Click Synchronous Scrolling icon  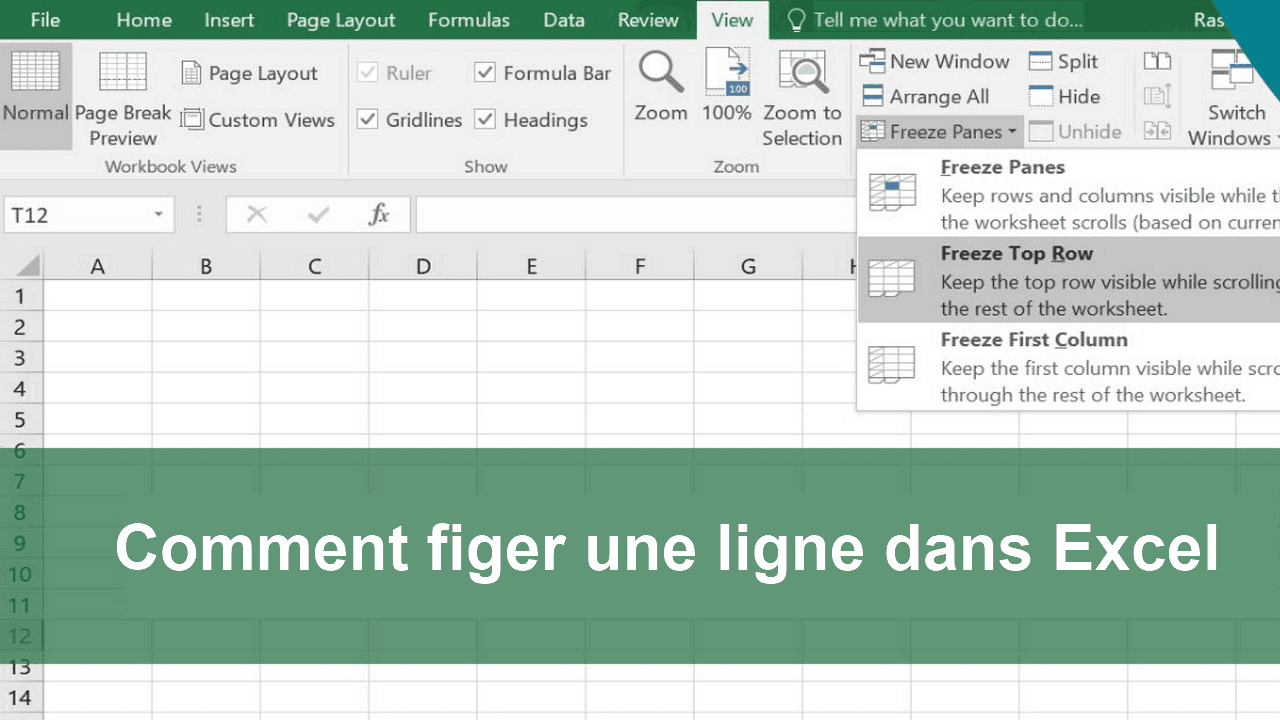tap(1157, 96)
